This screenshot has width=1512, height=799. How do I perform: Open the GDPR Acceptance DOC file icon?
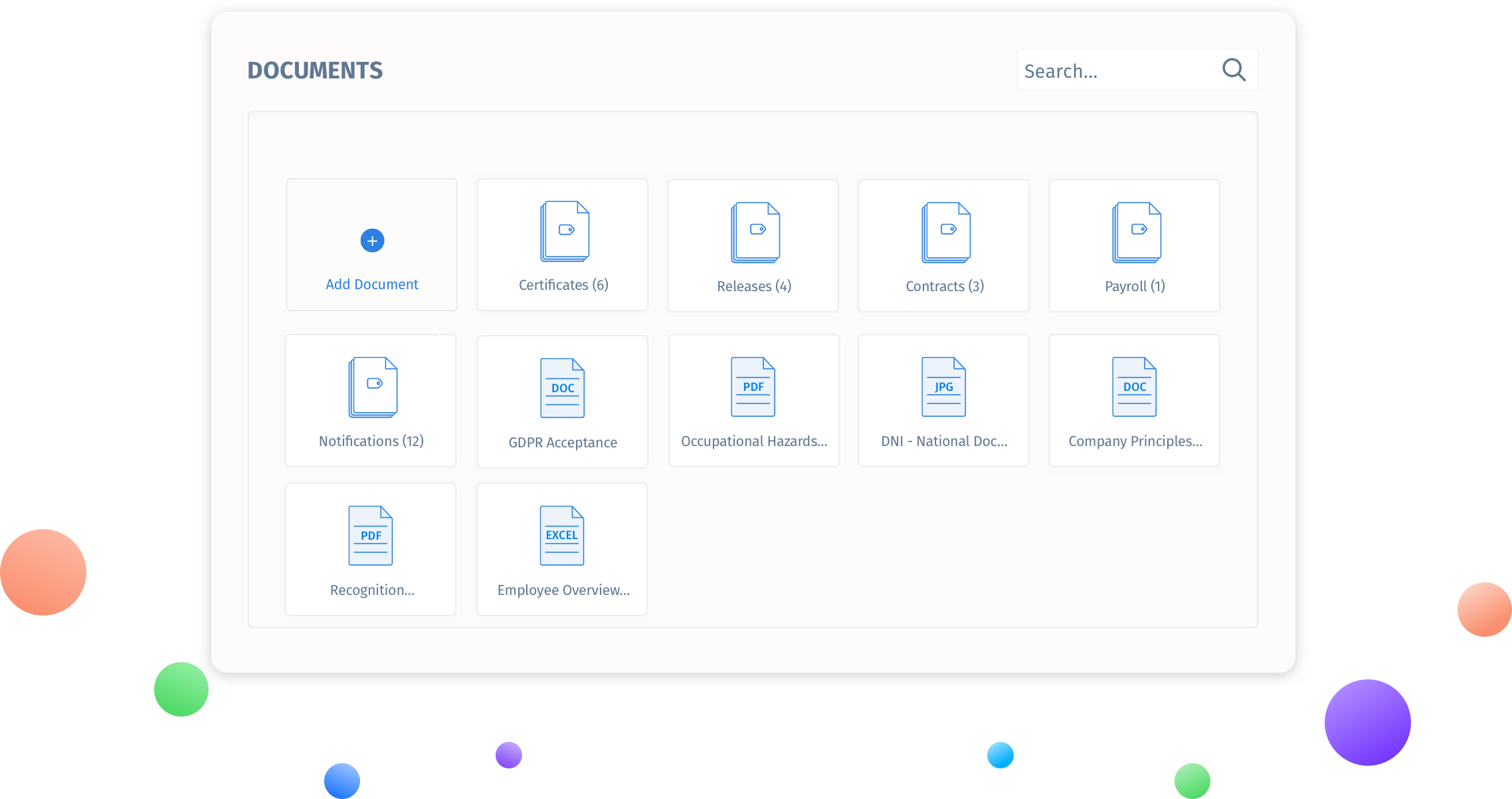tap(562, 388)
